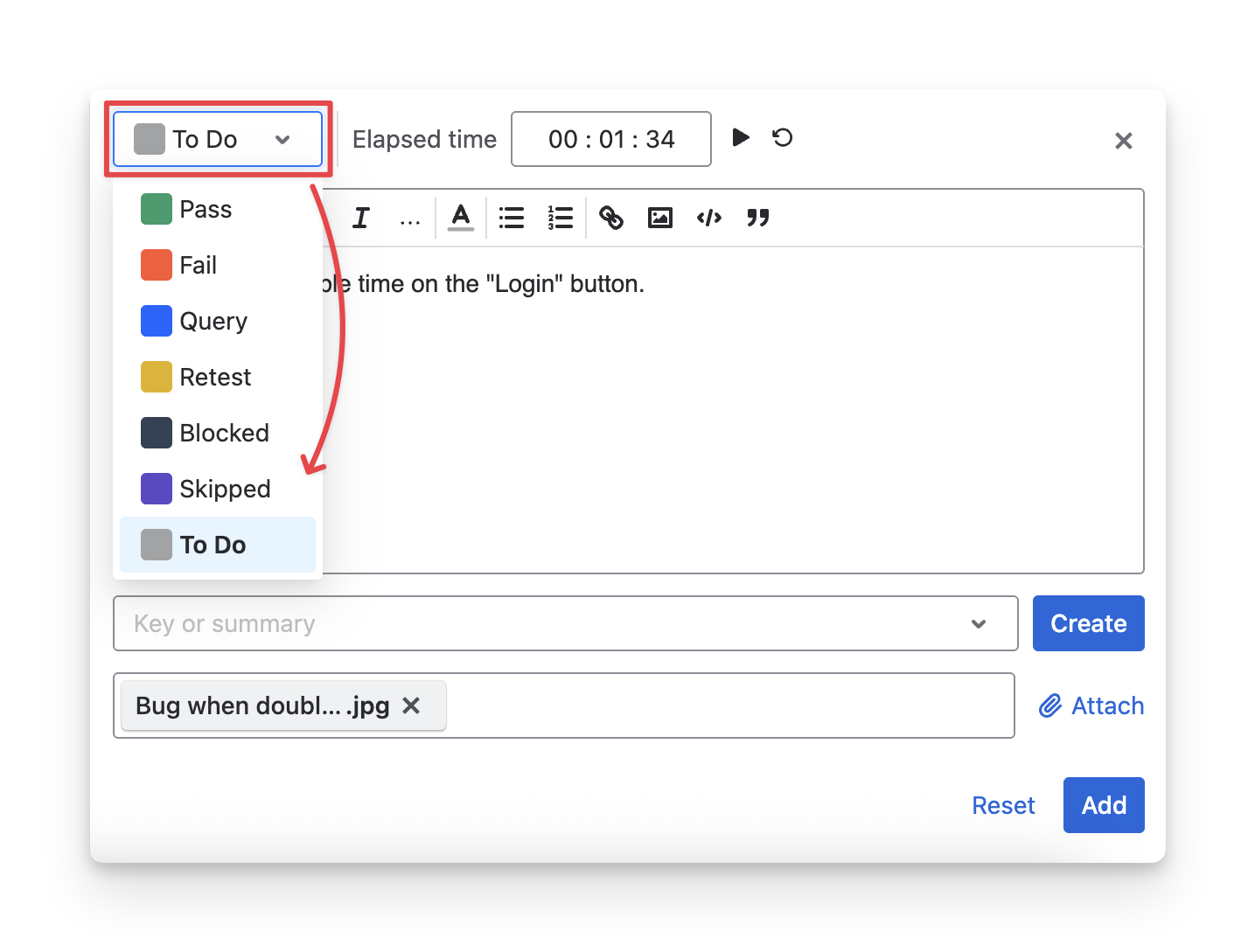The width and height of the screenshot is (1255, 952).
Task: Apply blockquote formatting
Action: pyautogui.click(x=758, y=218)
